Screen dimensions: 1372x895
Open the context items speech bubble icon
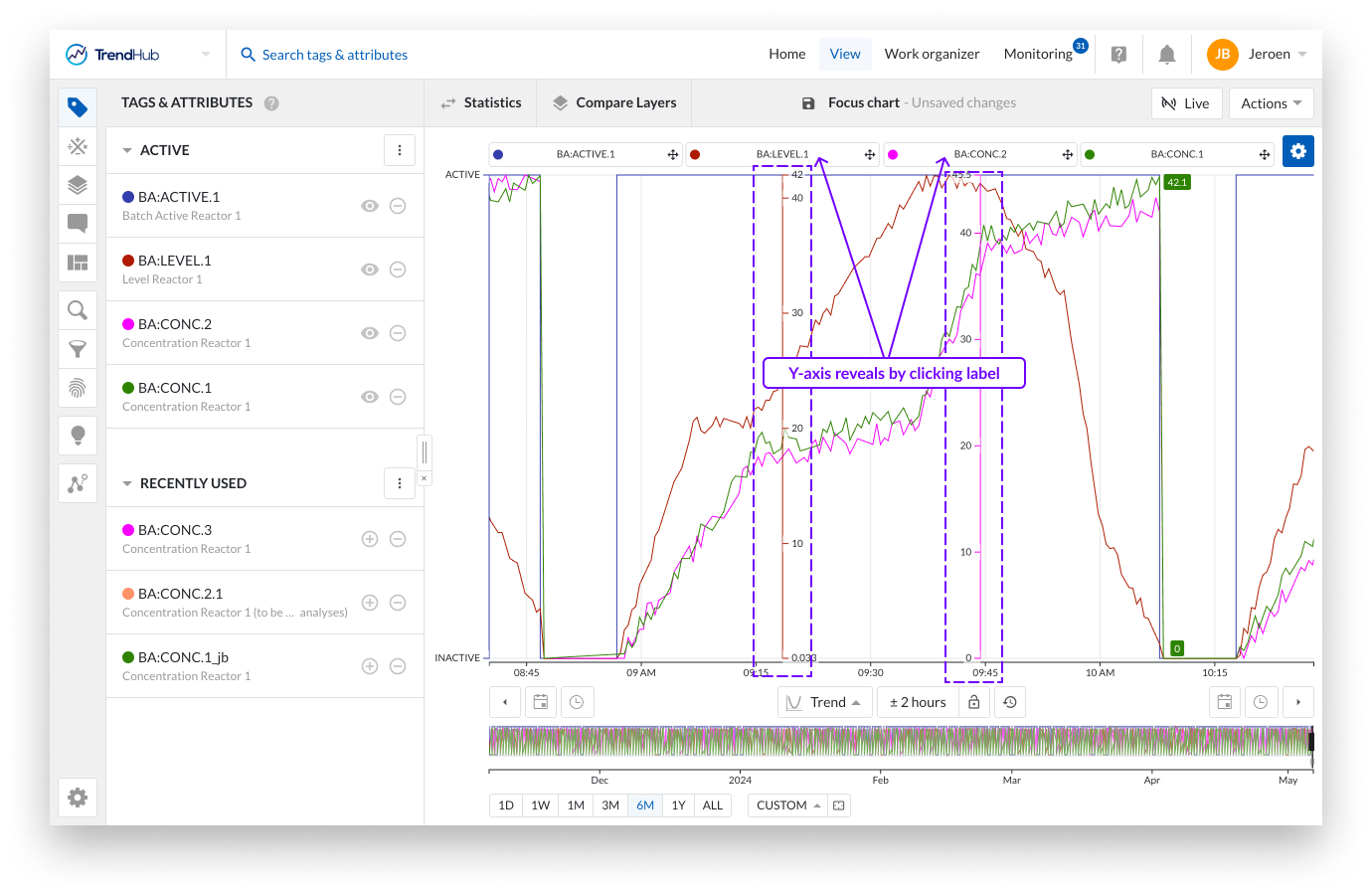pos(78,223)
